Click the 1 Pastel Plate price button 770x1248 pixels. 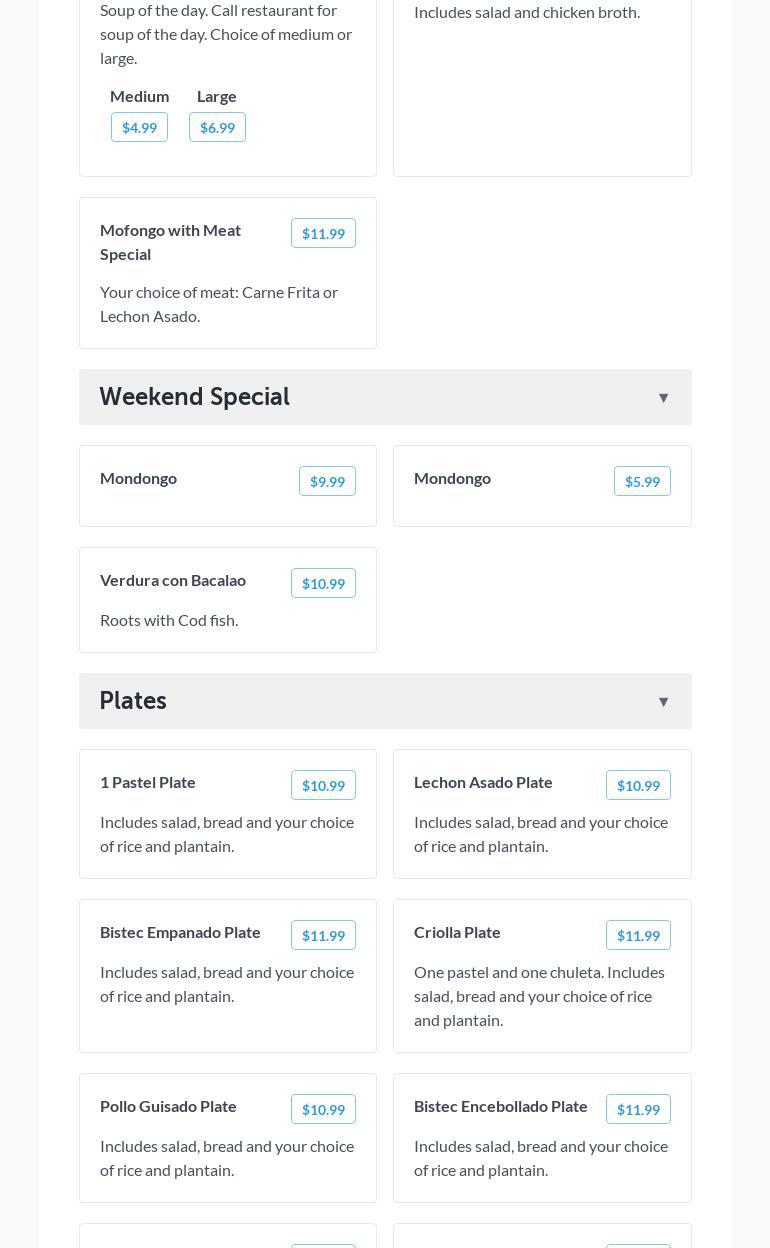[323, 785]
